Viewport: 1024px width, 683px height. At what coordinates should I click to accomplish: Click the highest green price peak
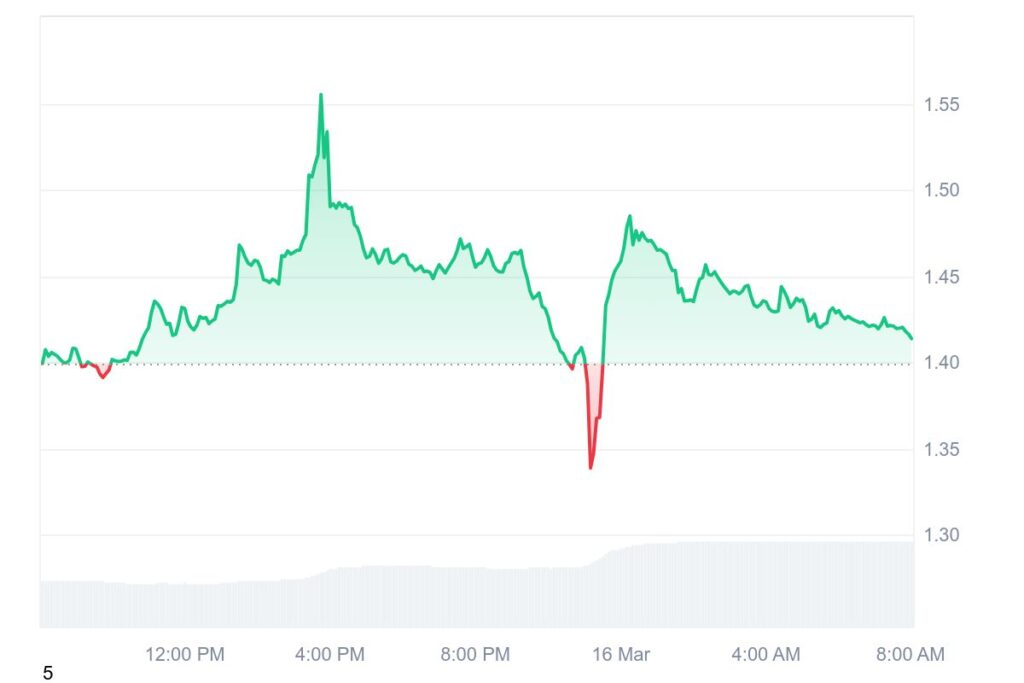[321, 95]
